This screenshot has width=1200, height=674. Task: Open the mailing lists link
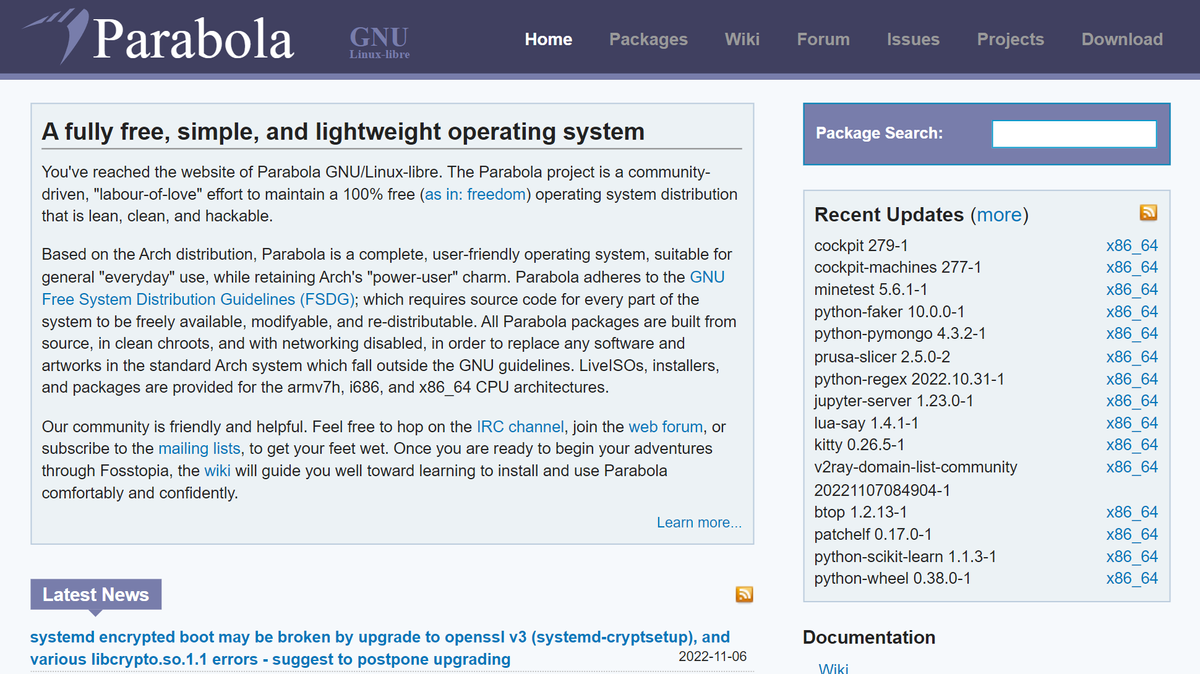pos(199,448)
